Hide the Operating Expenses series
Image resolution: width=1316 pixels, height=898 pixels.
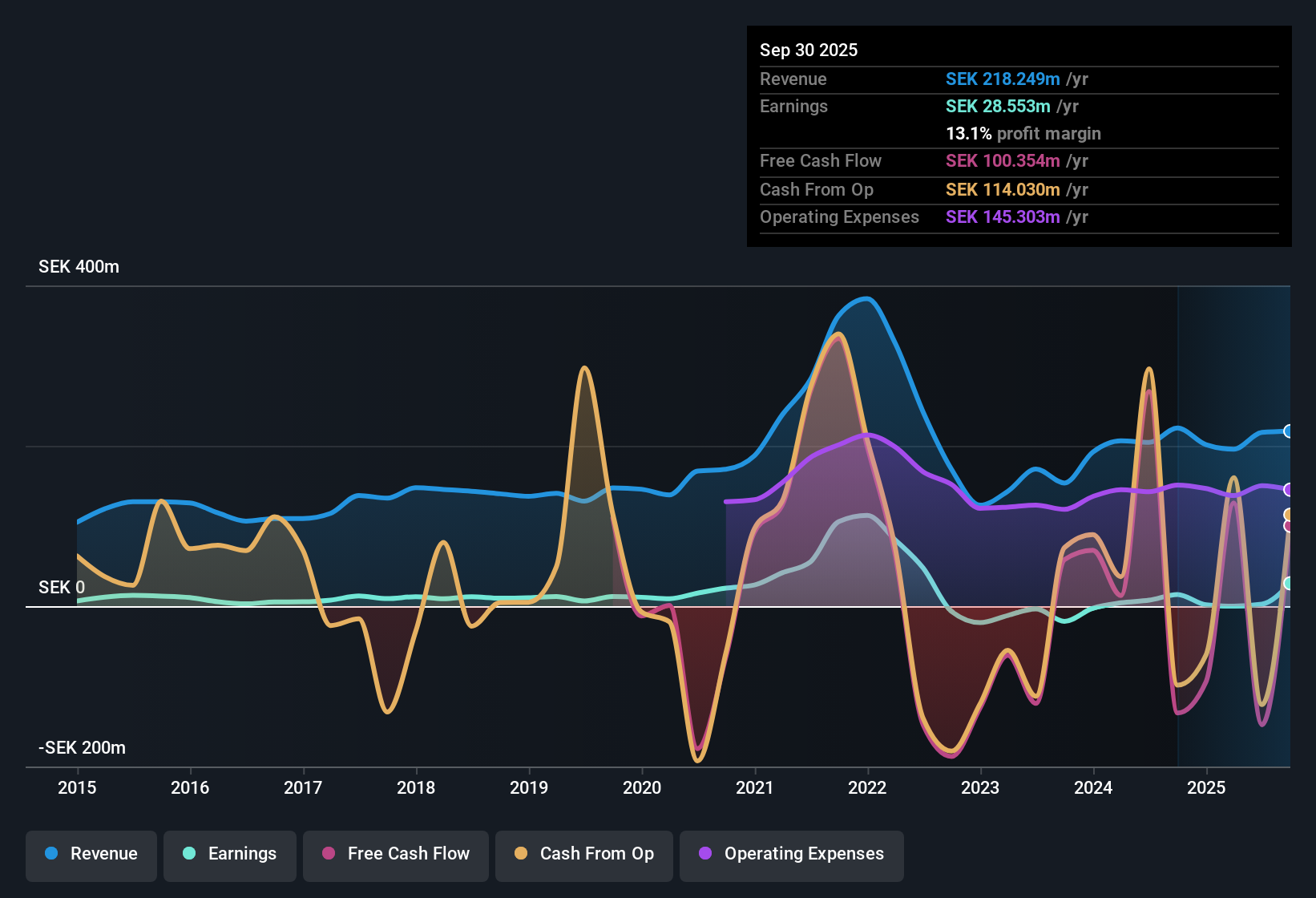click(x=792, y=856)
